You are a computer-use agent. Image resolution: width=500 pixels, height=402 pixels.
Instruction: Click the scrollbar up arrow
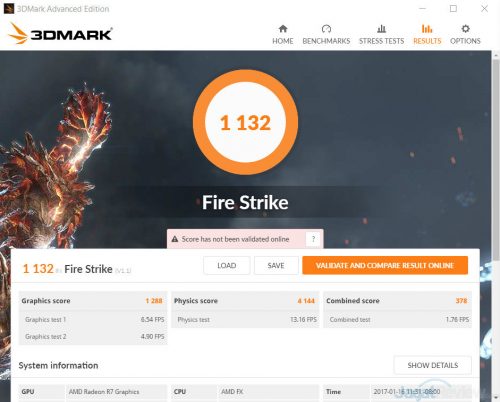click(x=496, y=55)
